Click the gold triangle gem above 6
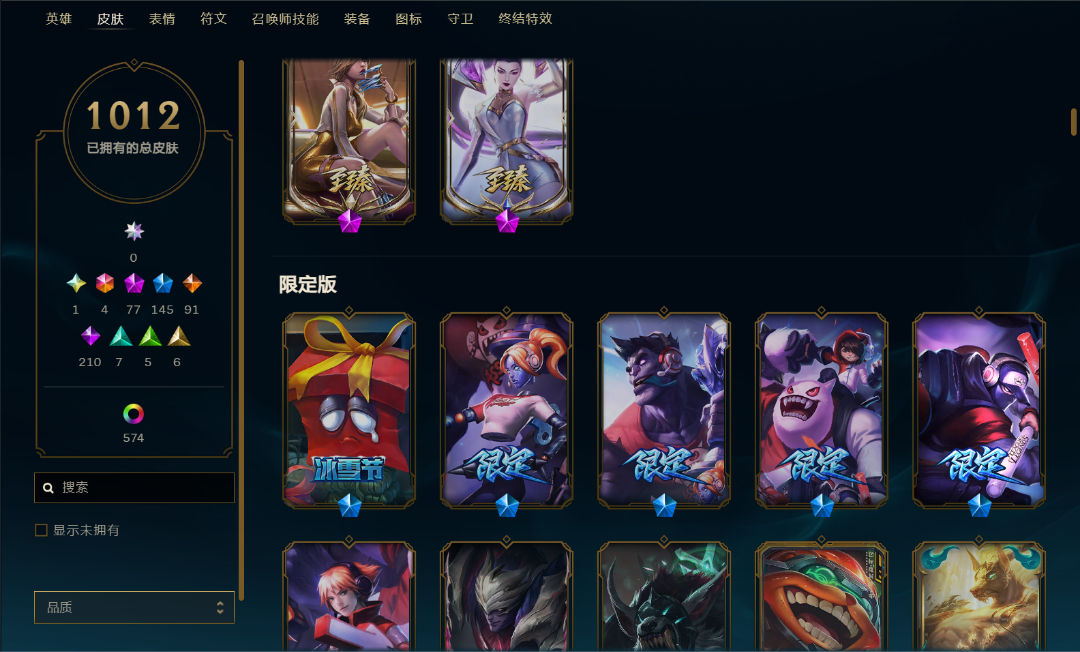 coord(179,336)
